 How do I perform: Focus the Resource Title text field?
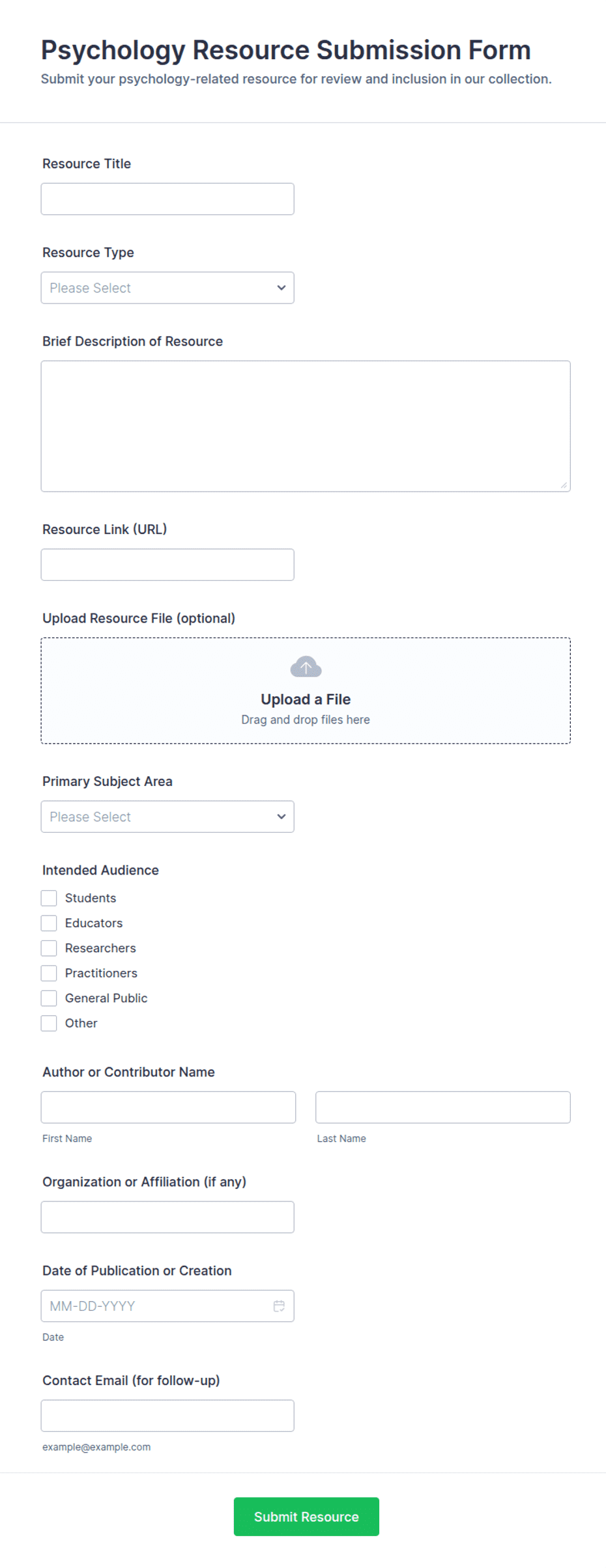click(x=167, y=199)
